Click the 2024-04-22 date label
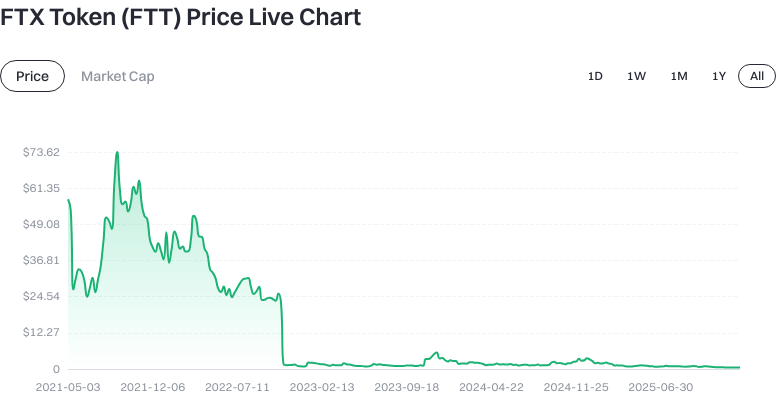The image size is (776, 401). pos(492,386)
